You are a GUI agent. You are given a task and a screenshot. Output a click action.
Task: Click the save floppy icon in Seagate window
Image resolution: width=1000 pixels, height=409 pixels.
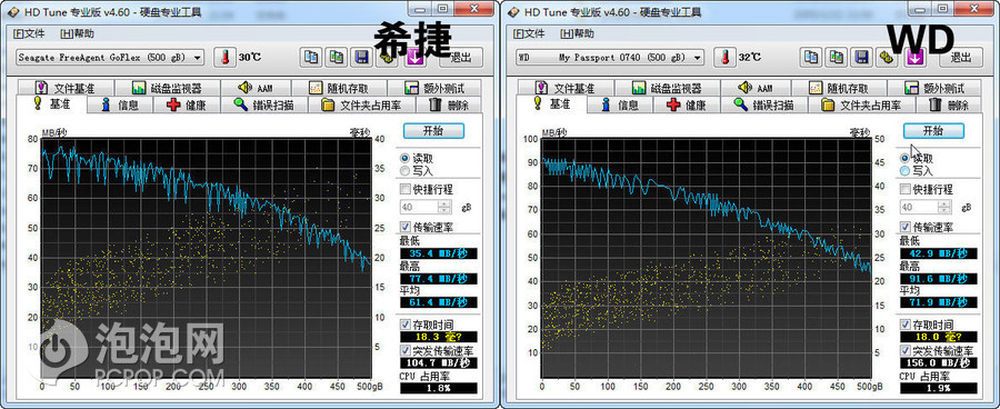click(362, 57)
